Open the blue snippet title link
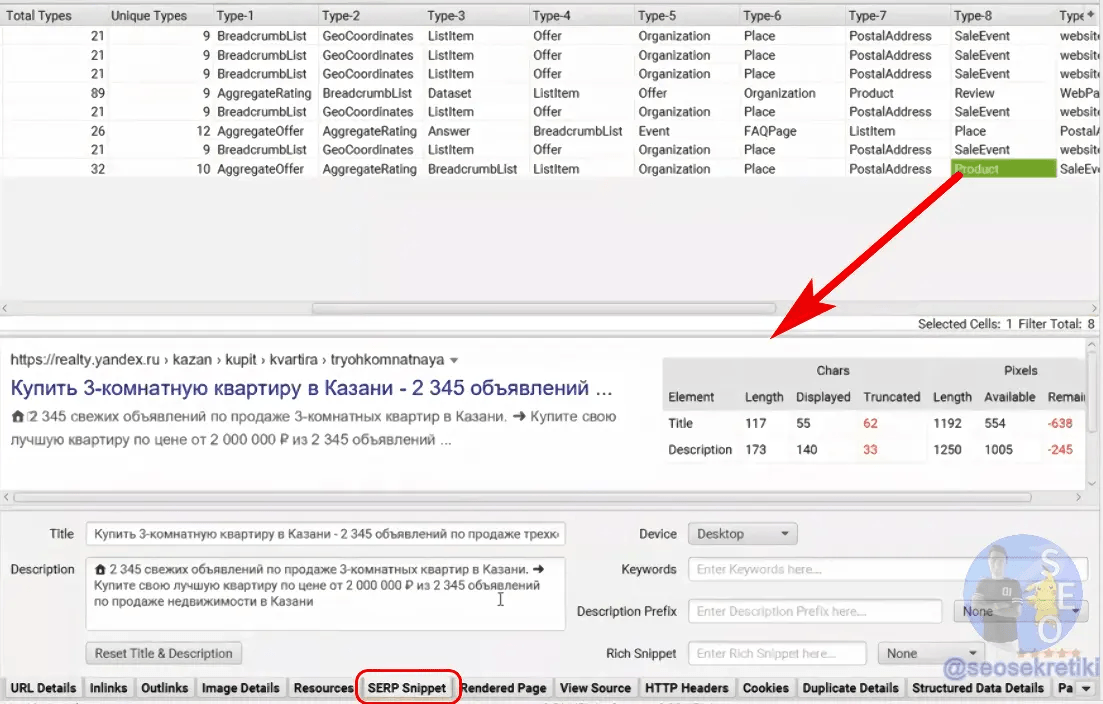1103x704 pixels. pyautogui.click(x=311, y=388)
